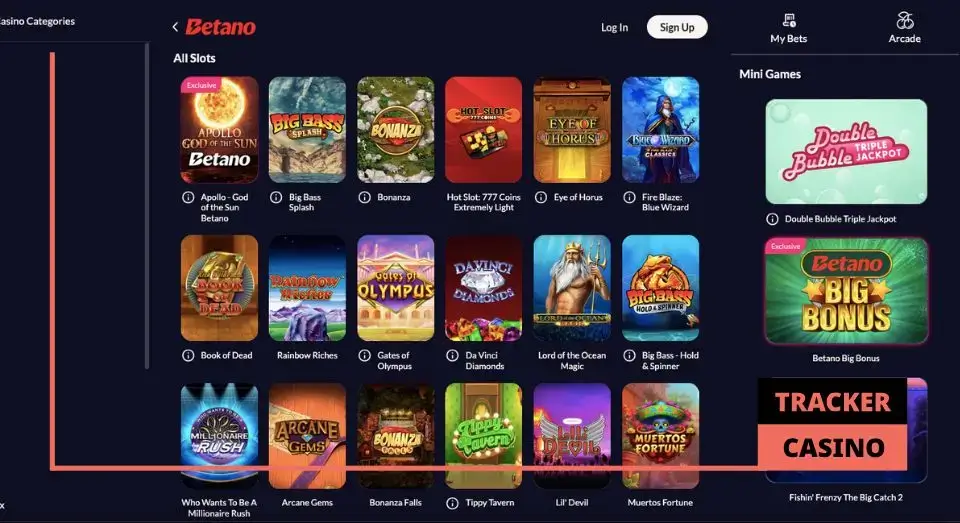Click the Betano logo
Image resolution: width=960 pixels, height=523 pixels.
click(220, 27)
